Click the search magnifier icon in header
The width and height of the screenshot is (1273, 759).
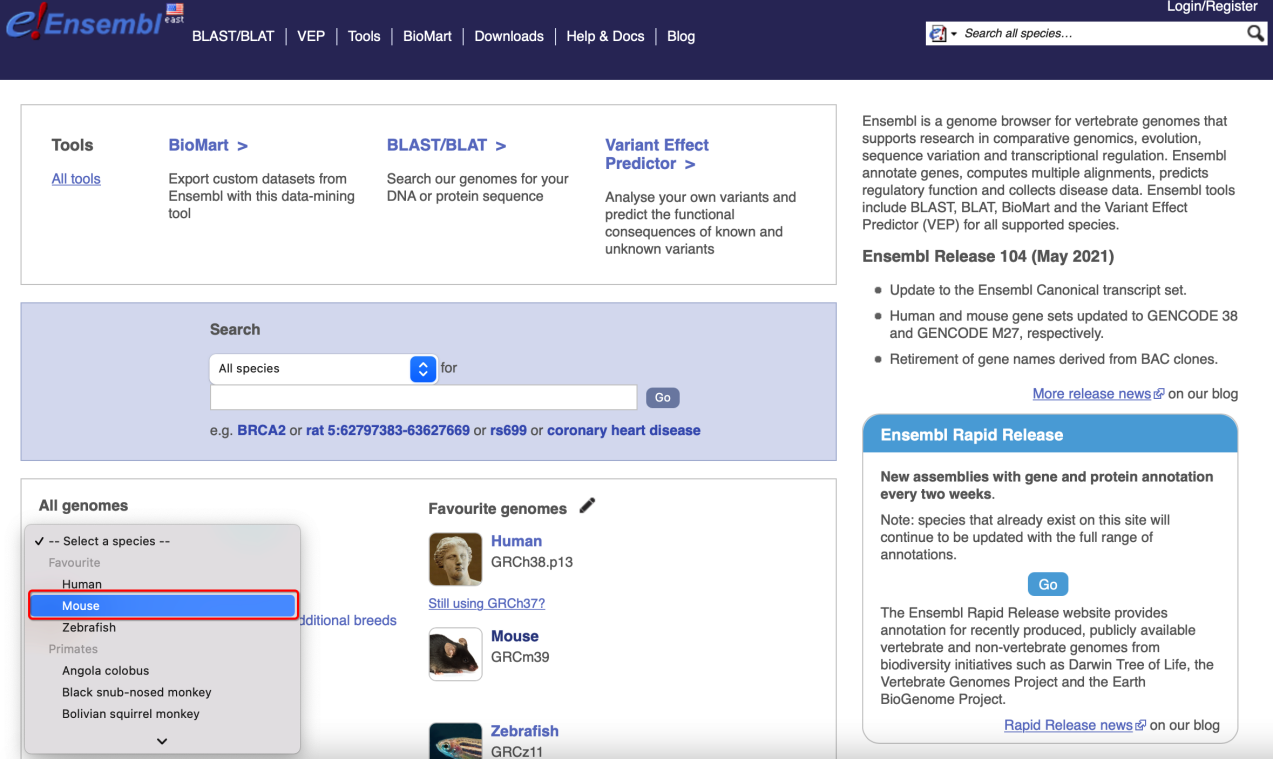(1255, 34)
